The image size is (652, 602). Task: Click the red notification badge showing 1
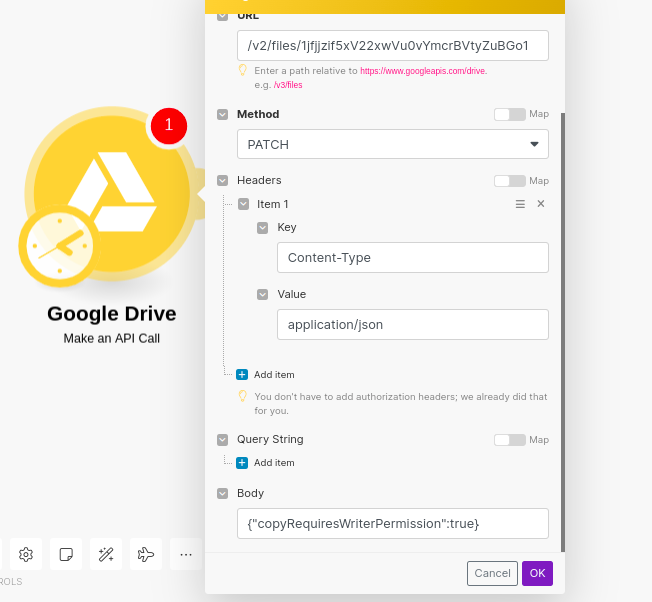coord(169,126)
